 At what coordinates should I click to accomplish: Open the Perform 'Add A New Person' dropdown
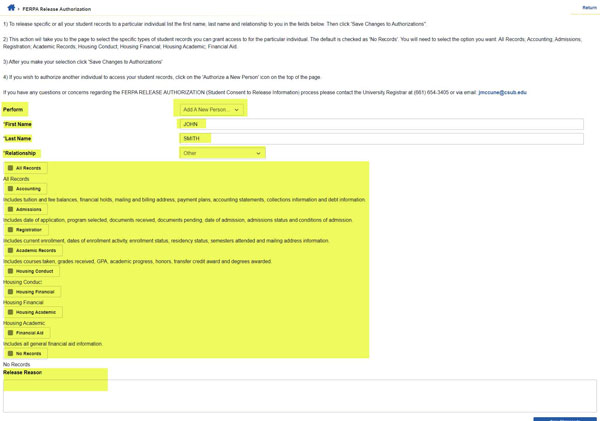click(x=210, y=110)
